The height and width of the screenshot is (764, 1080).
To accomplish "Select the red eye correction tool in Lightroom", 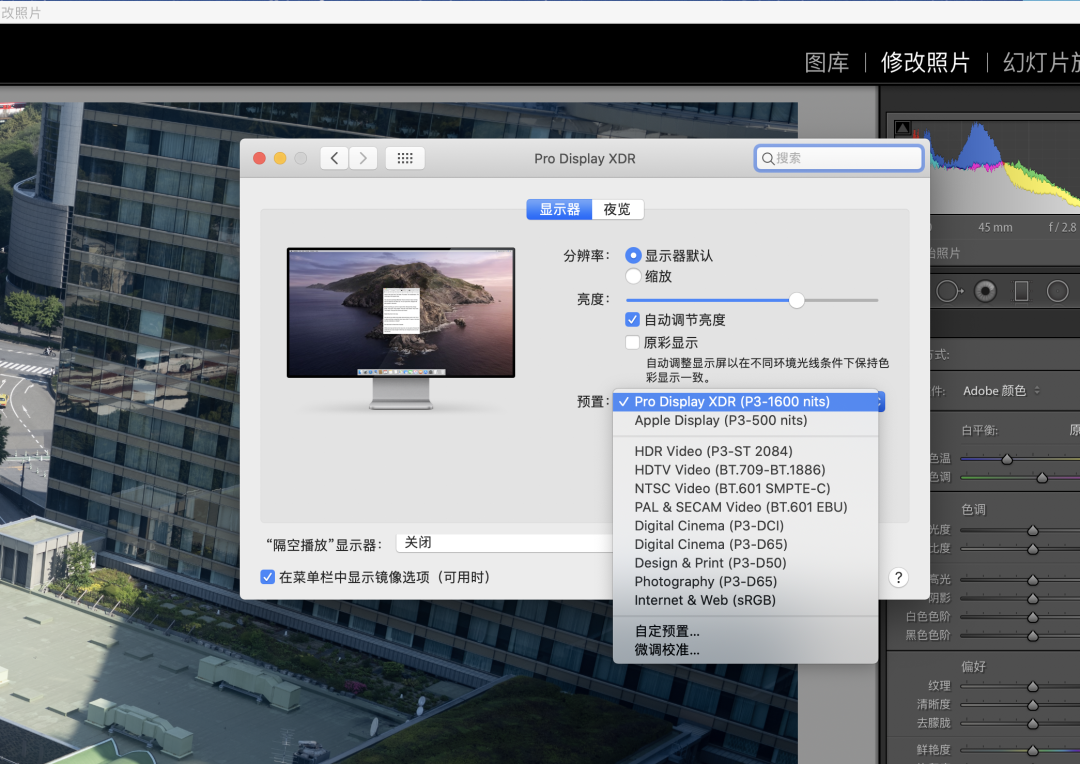I will (985, 291).
